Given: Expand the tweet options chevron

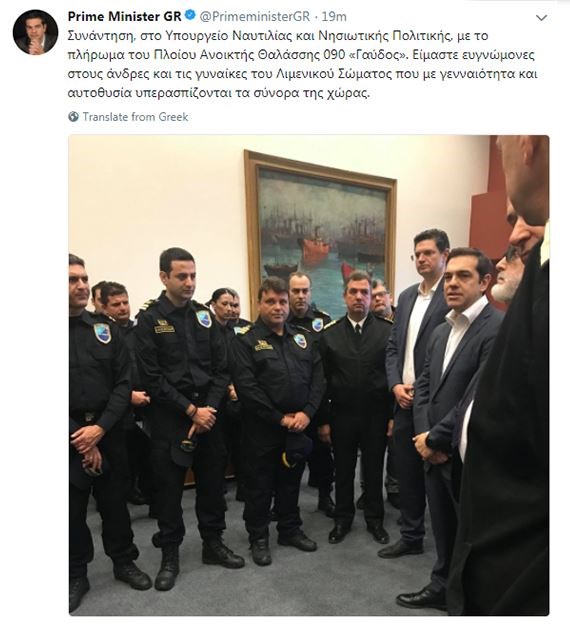Looking at the screenshot, I should [x=541, y=18].
